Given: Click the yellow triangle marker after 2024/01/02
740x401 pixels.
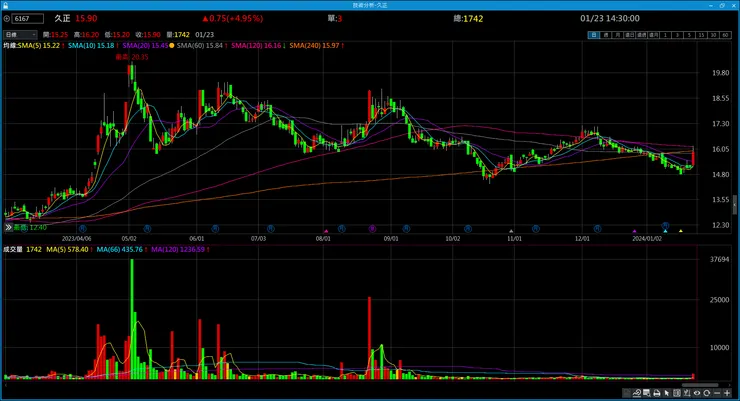Looking at the screenshot, I should [x=681, y=231].
